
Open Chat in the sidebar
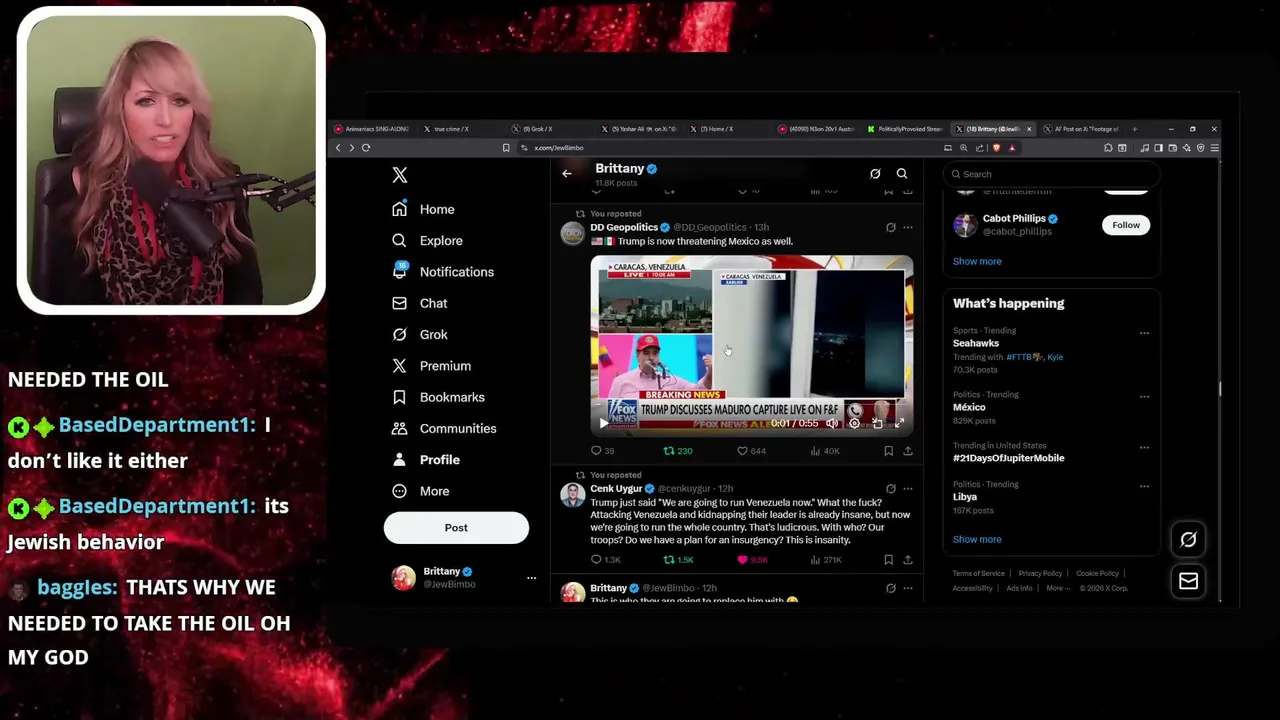coord(420,303)
